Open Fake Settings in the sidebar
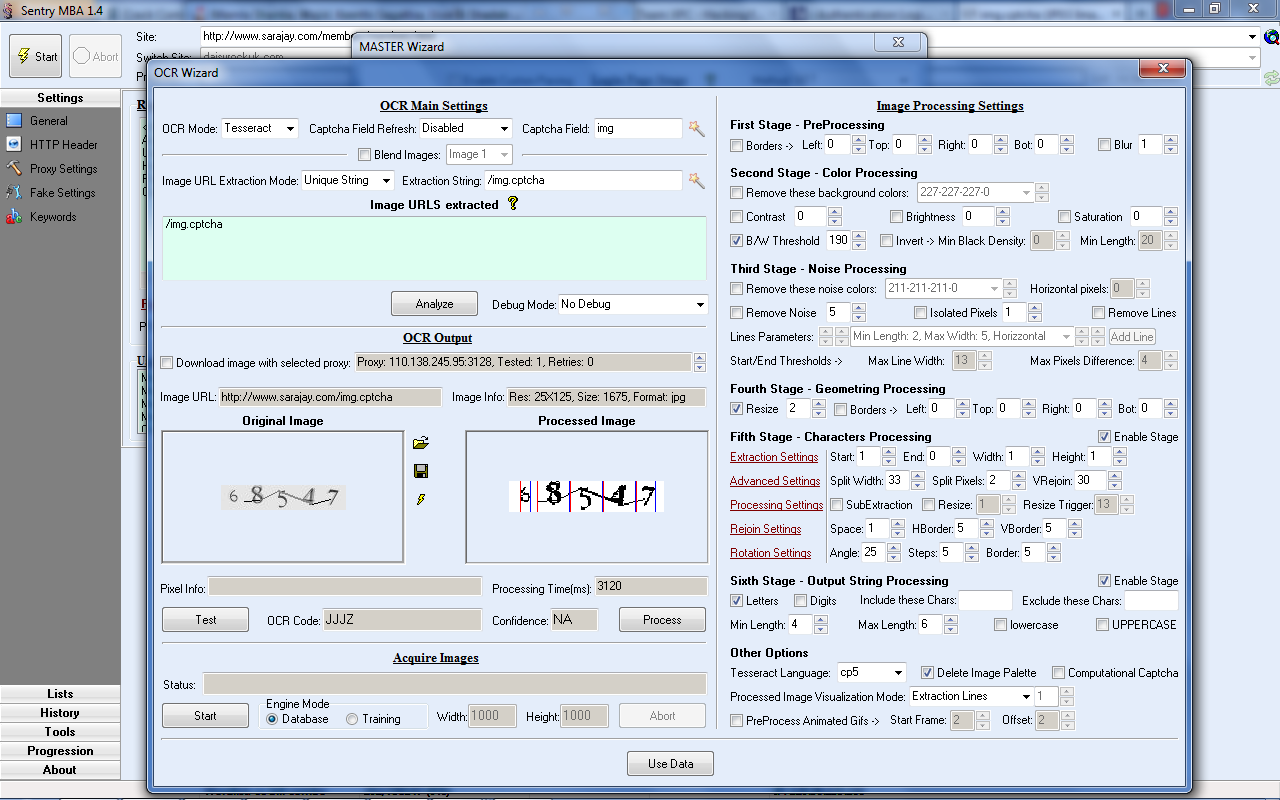Image resolution: width=1280 pixels, height=800 pixels. point(63,193)
